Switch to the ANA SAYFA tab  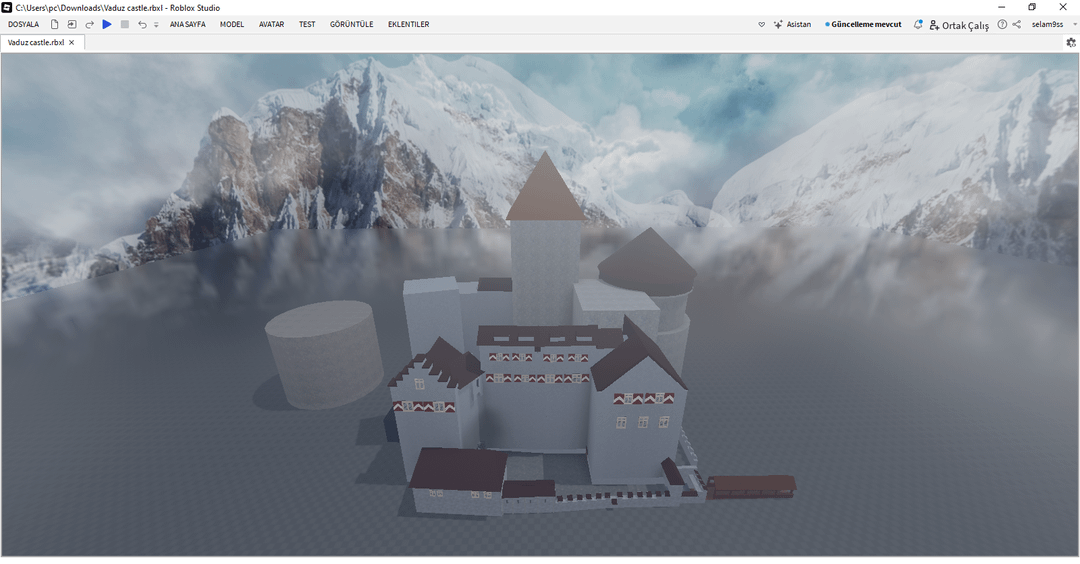187,24
